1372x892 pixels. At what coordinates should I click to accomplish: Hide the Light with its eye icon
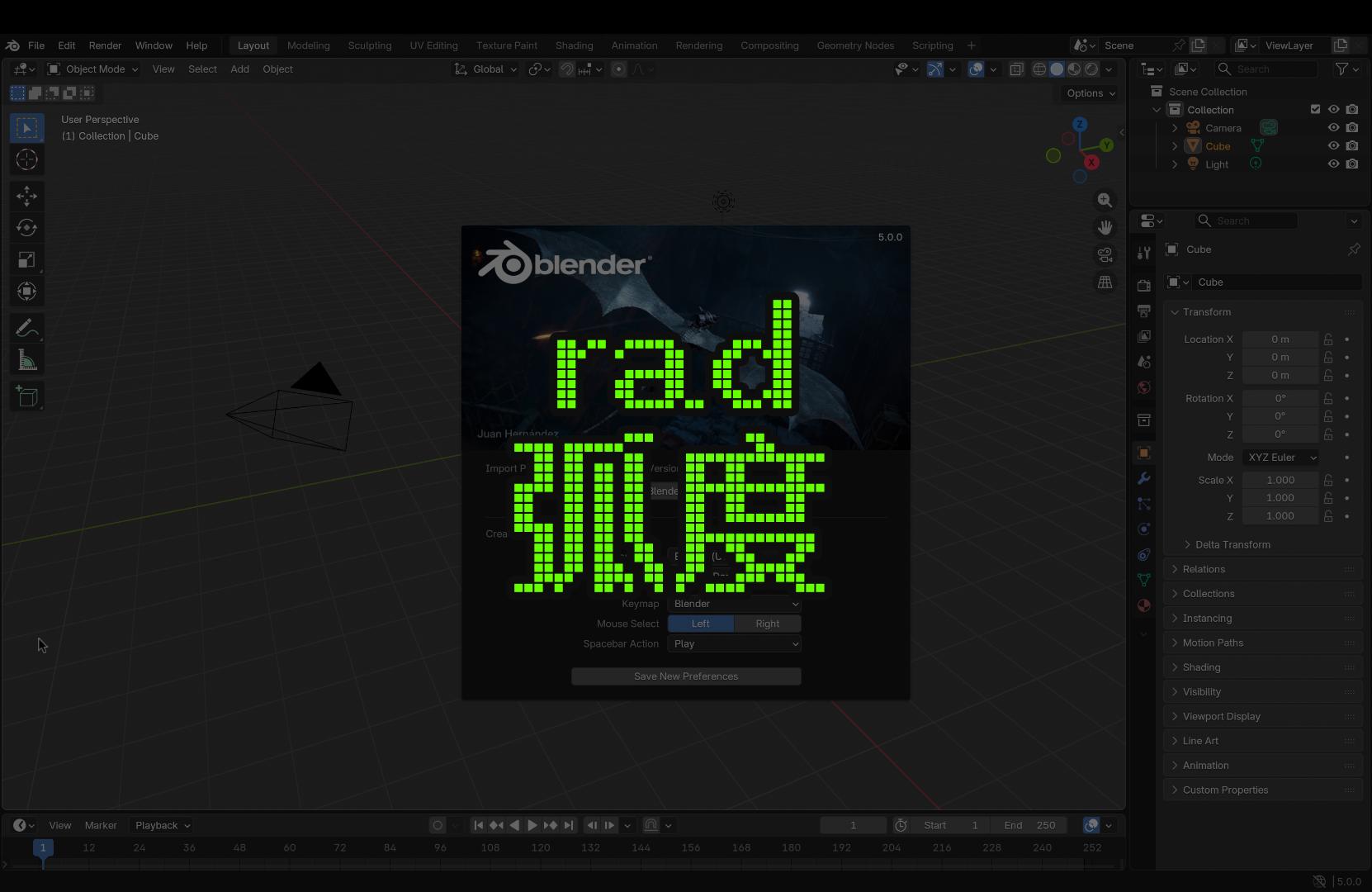click(x=1333, y=164)
